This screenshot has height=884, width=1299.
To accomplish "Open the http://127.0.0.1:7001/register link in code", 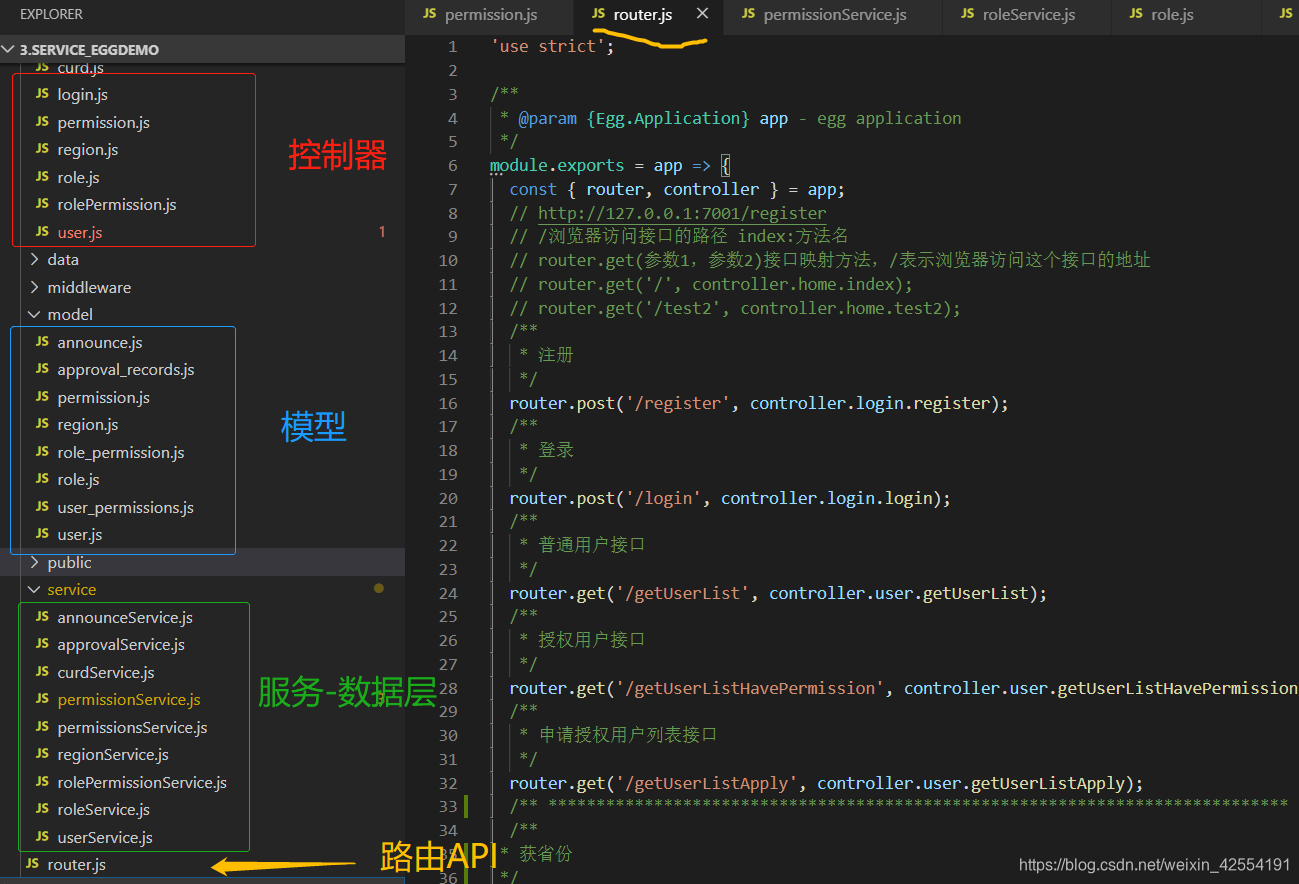I will (682, 213).
